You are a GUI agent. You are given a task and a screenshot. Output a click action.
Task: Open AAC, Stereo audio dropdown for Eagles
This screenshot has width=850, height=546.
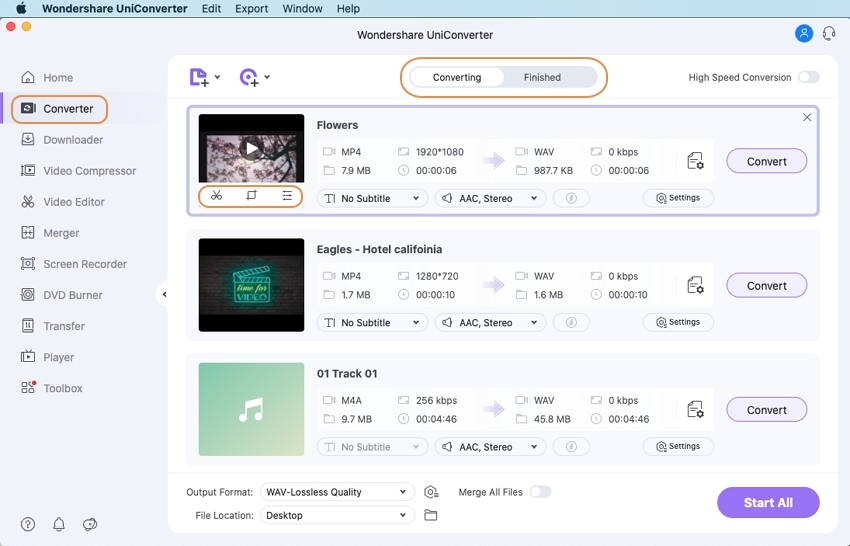point(490,323)
